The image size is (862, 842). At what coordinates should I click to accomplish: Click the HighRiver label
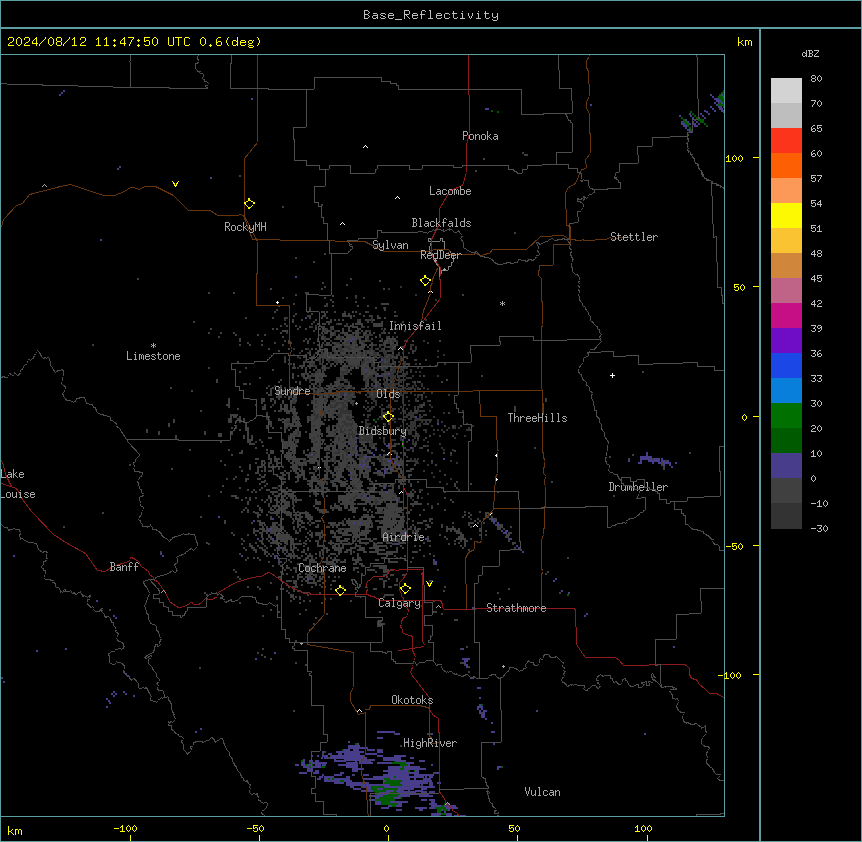point(430,743)
